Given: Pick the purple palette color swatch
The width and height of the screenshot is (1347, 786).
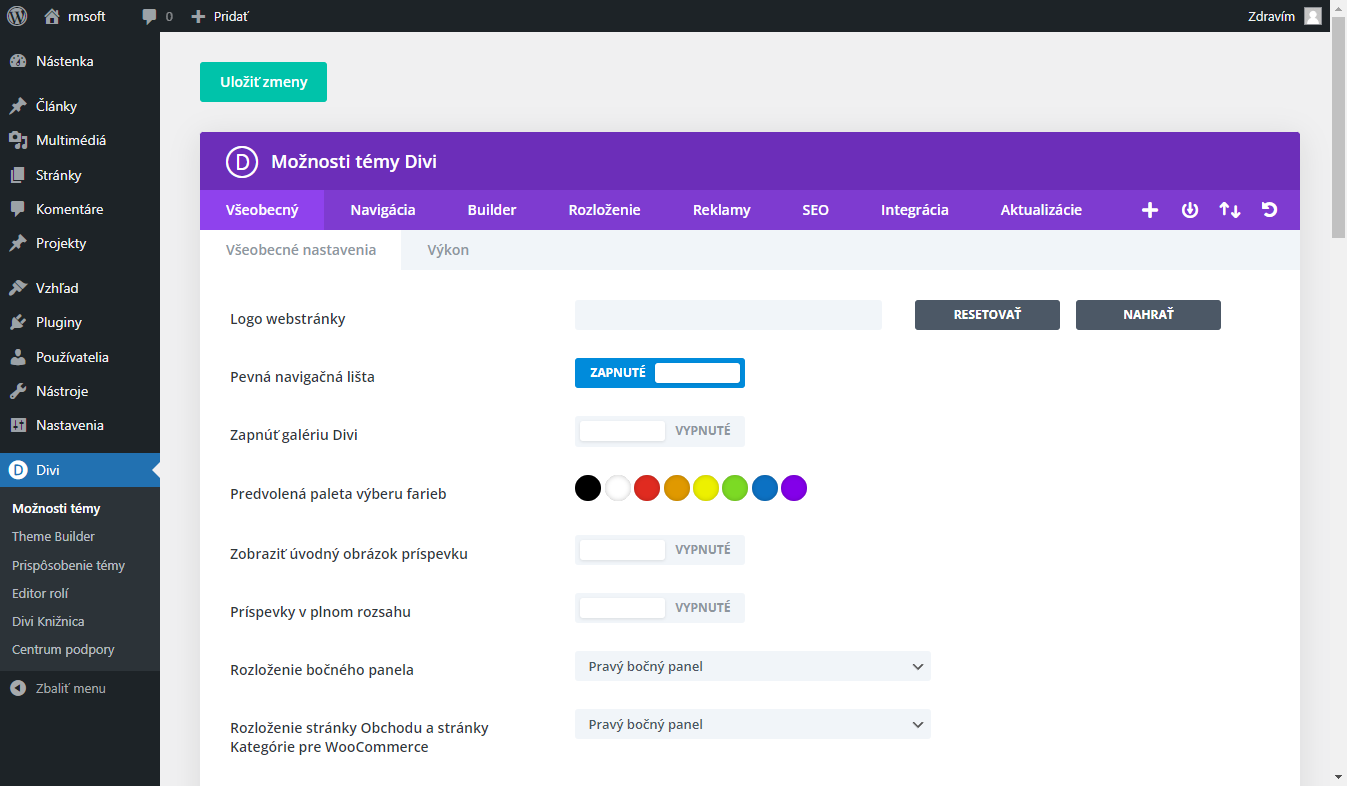Looking at the screenshot, I should tap(794, 488).
